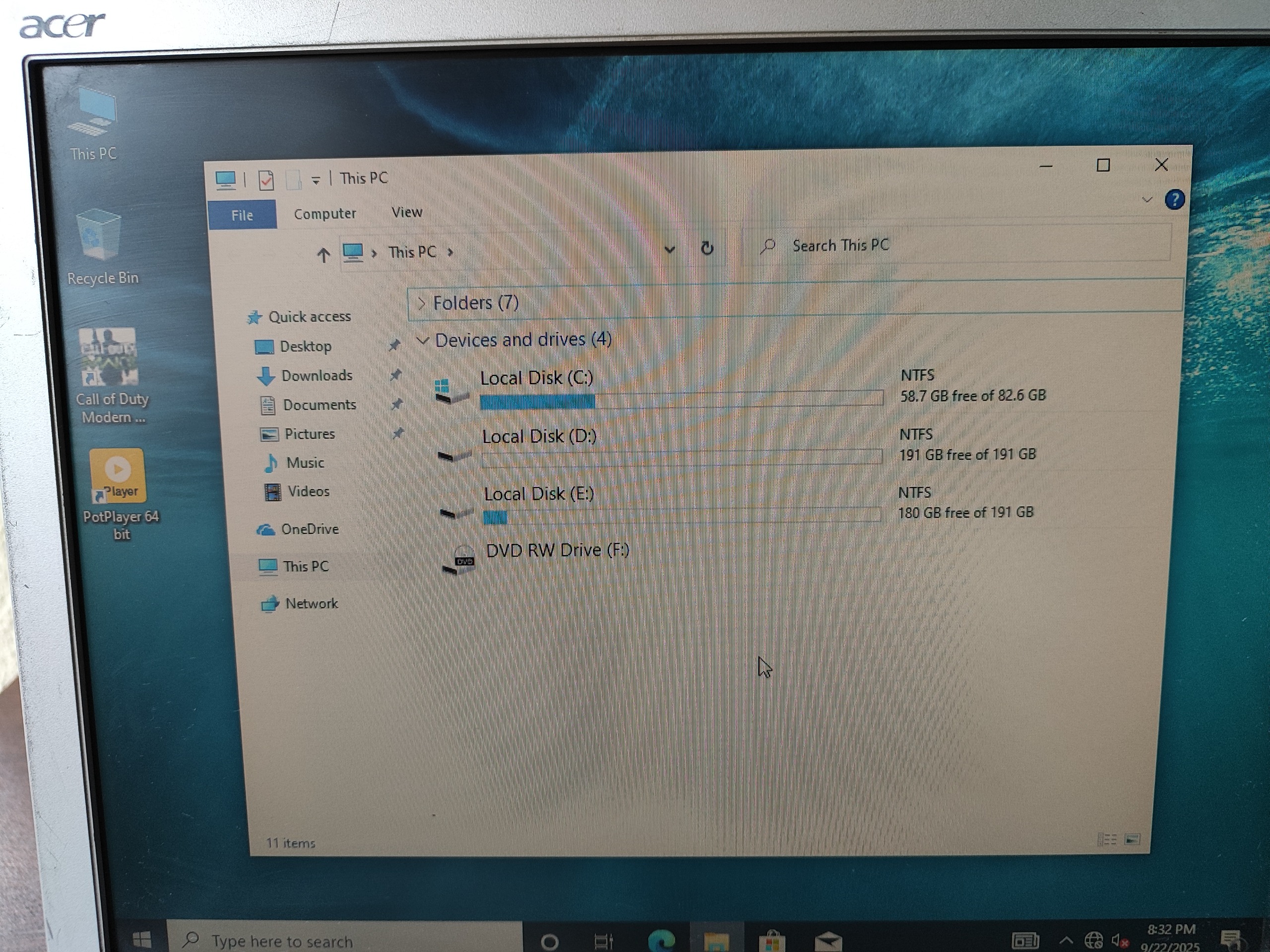This screenshot has width=1270, height=952.
Task: Open the File menu tab
Action: point(242,215)
